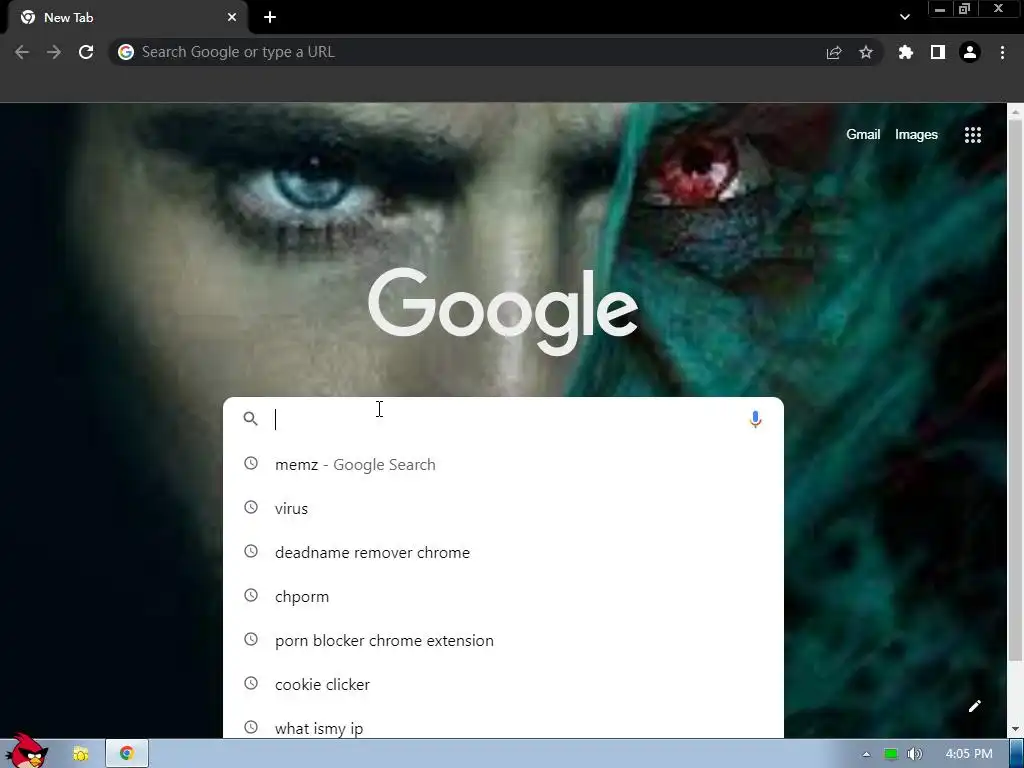Screen dimensions: 1024x768
Task: Open the Google apps grid
Action: (972, 135)
